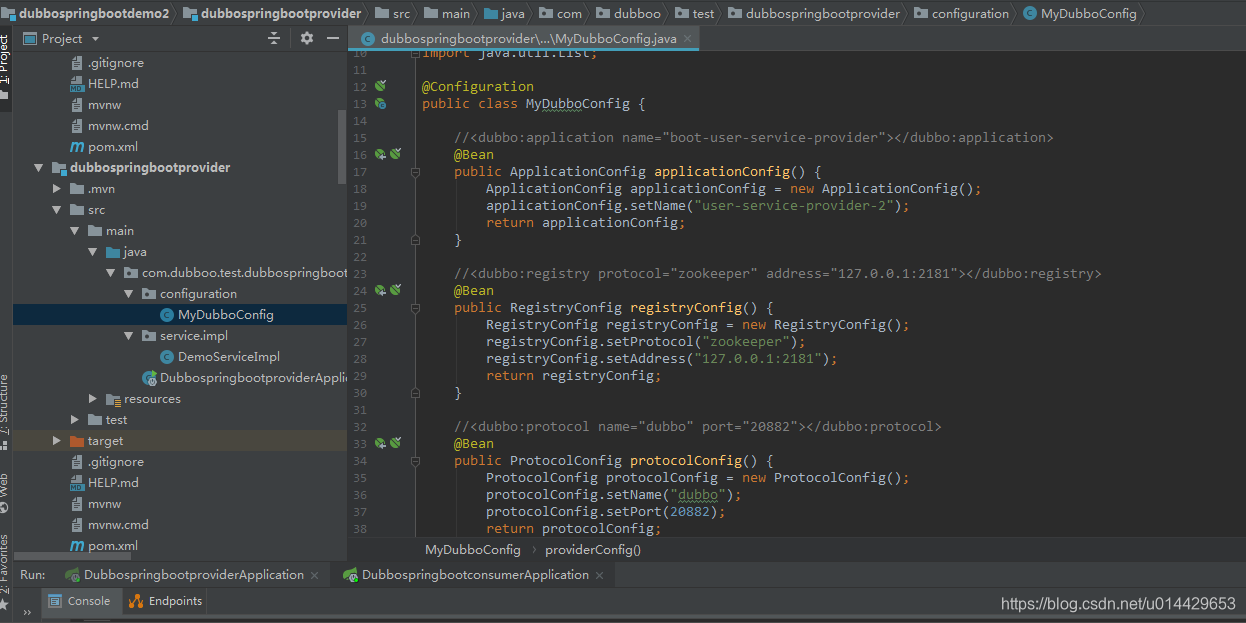This screenshot has height=623, width=1246.
Task: Expand the test folder in the tree
Action: click(x=75, y=420)
